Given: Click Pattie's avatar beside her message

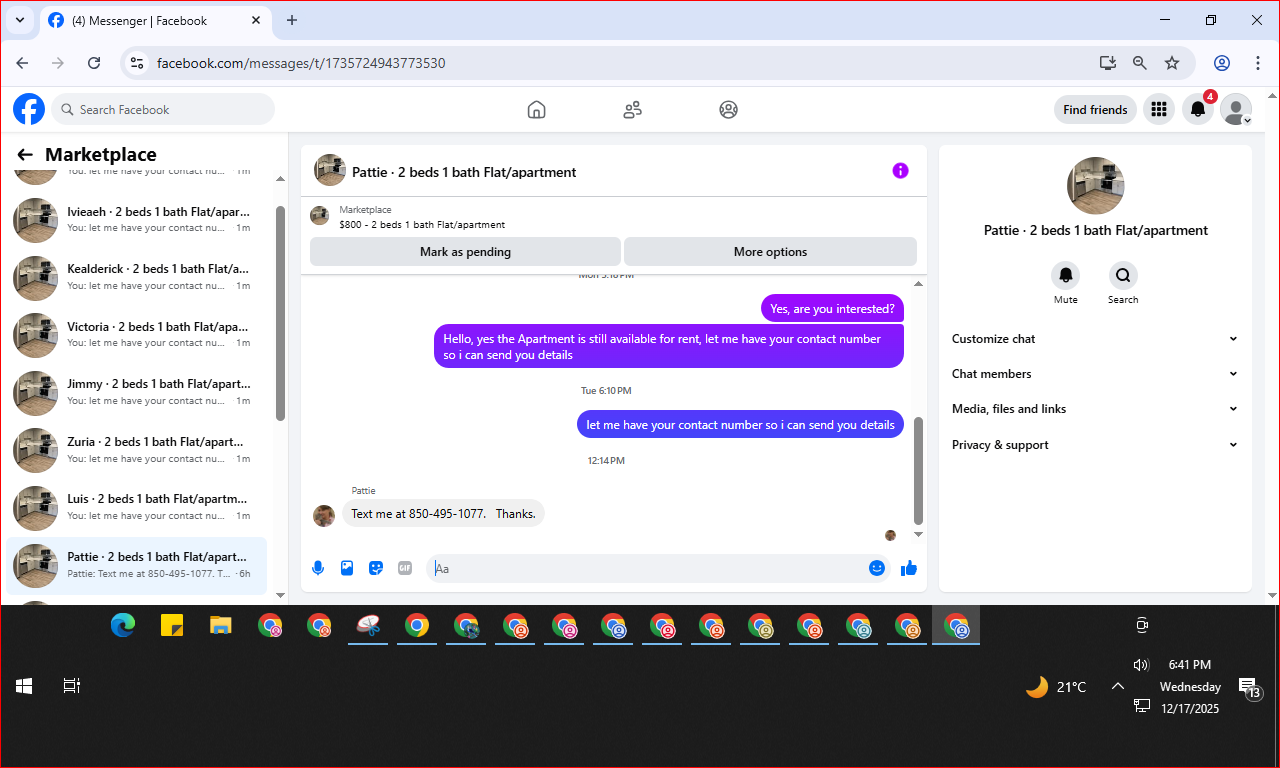Looking at the screenshot, I should 323,515.
